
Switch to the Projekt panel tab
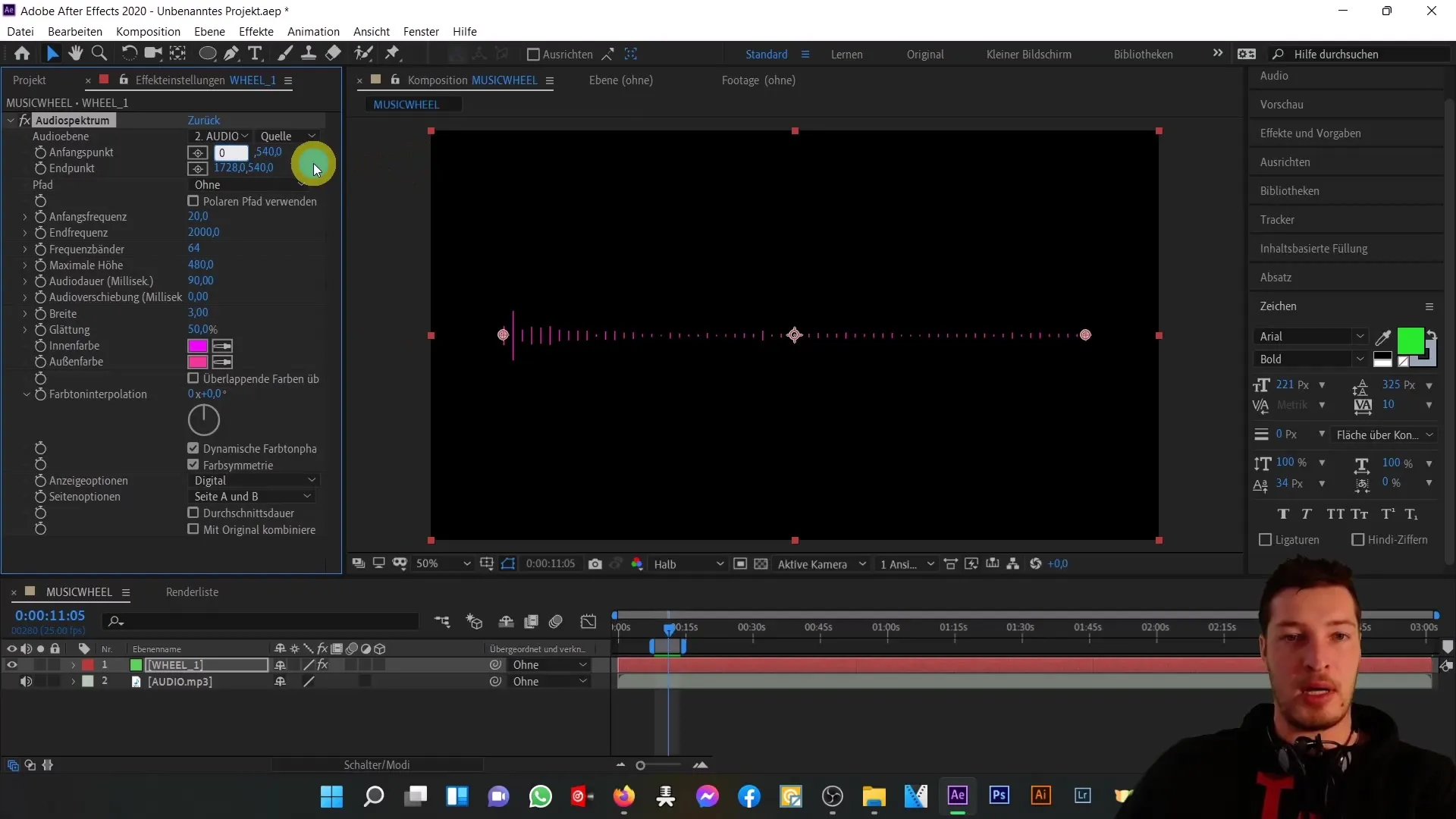30,80
